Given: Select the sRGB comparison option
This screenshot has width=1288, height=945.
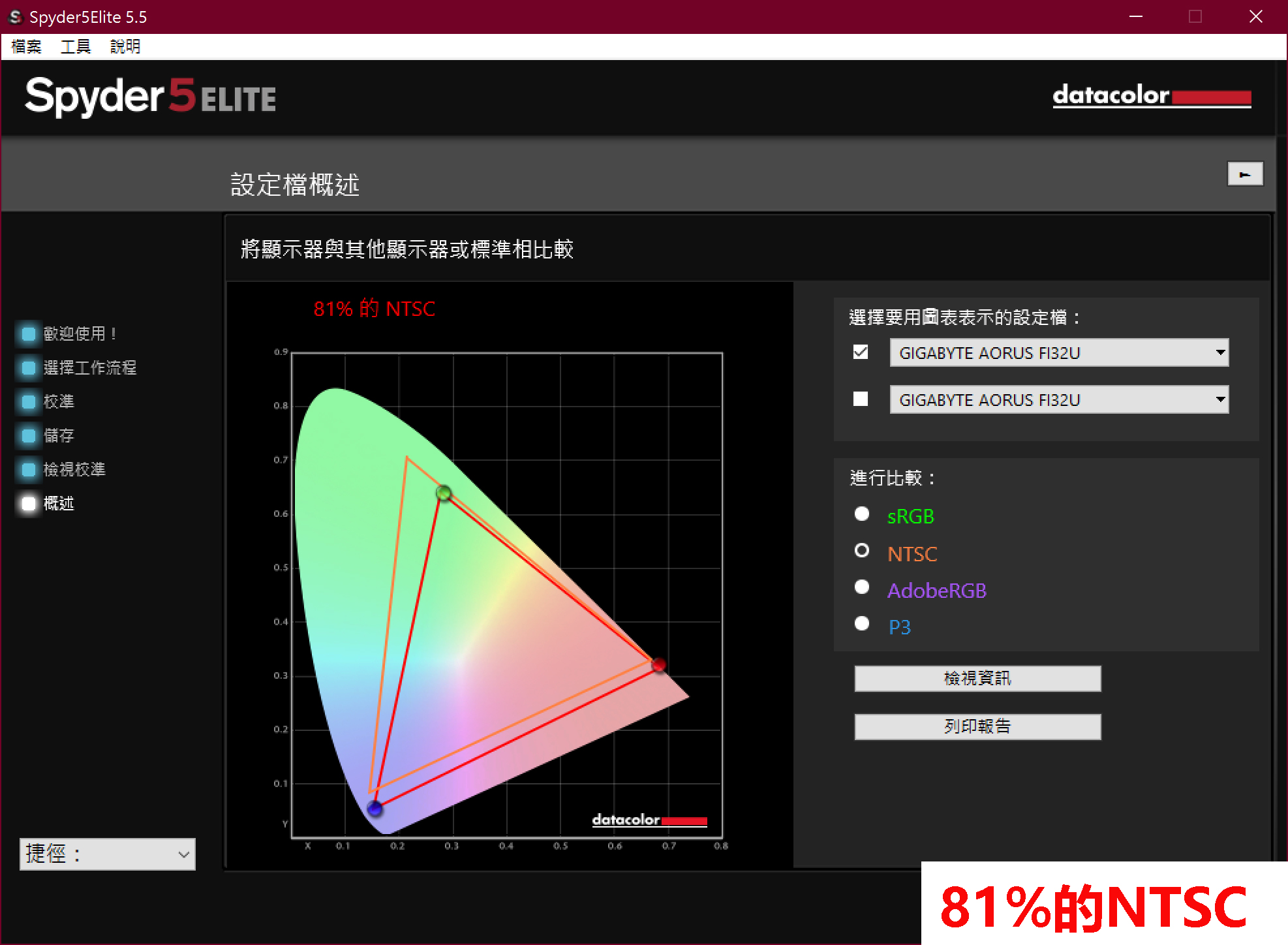Looking at the screenshot, I should (861, 514).
